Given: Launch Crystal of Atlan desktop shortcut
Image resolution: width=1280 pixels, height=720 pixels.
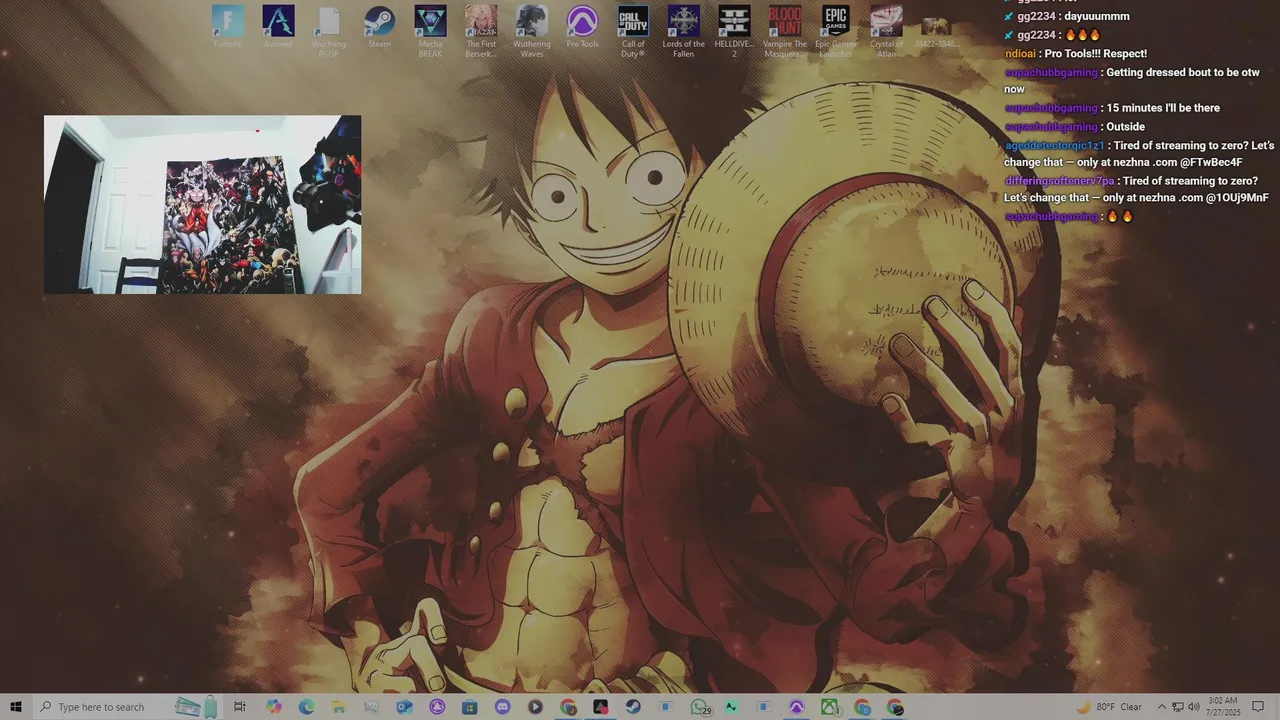Looking at the screenshot, I should click(886, 32).
